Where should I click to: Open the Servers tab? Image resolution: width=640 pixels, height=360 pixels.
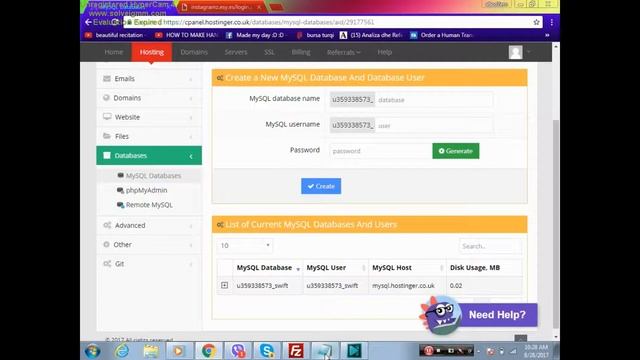[236, 52]
